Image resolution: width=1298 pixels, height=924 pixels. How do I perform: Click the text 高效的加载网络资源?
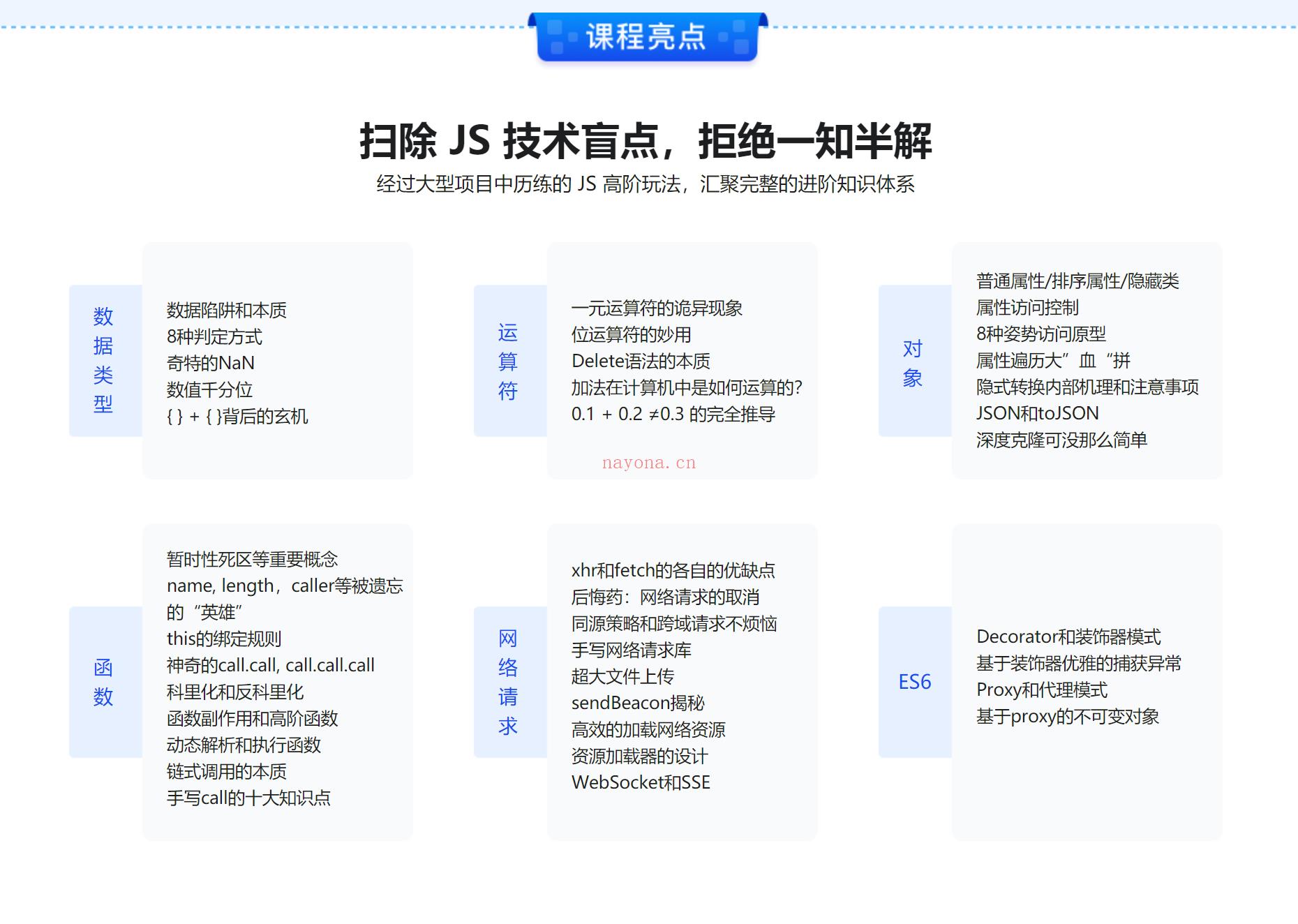pos(648,730)
